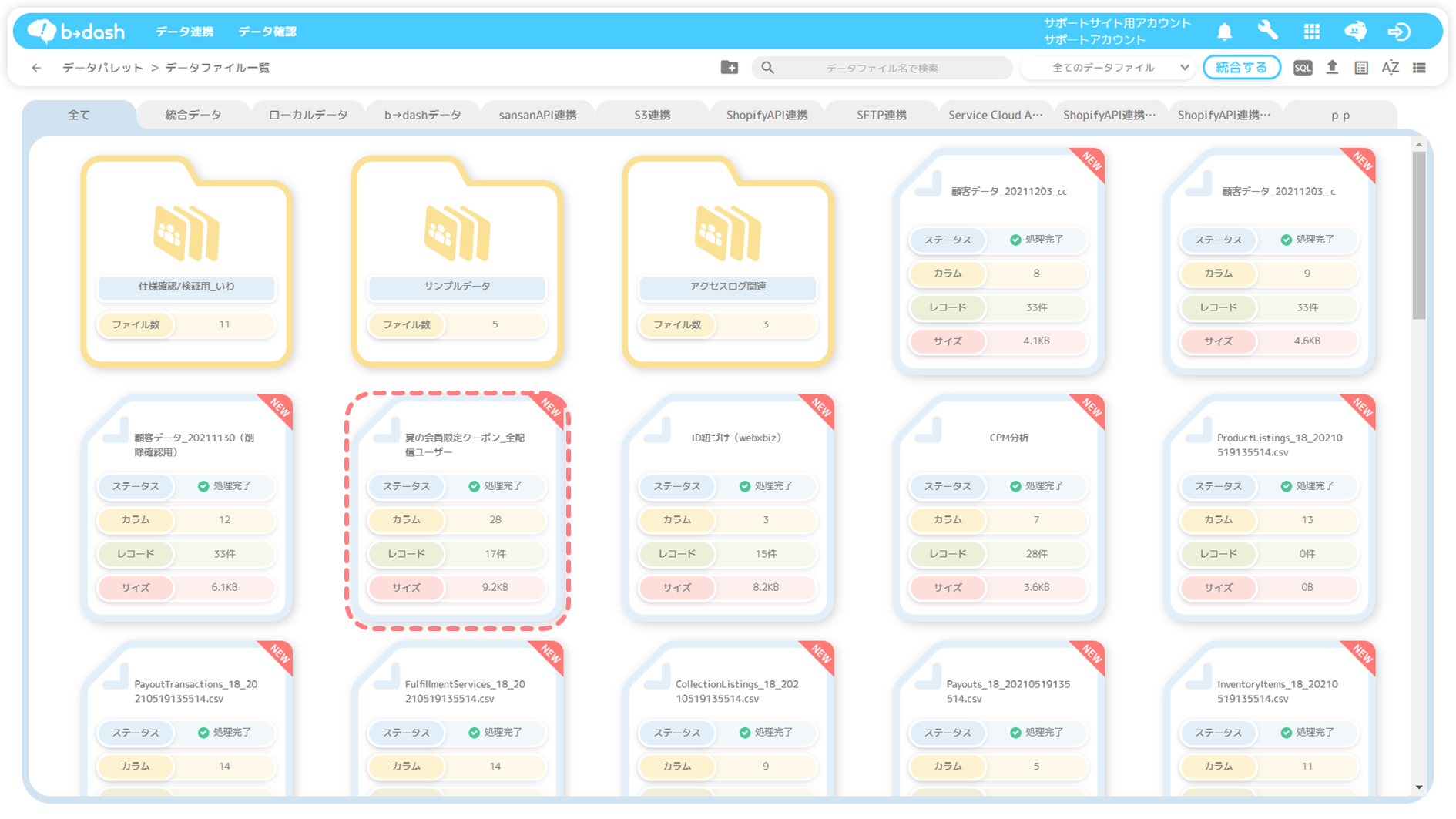Open the データ連携 menu
The height and width of the screenshot is (819, 1456).
184,32
